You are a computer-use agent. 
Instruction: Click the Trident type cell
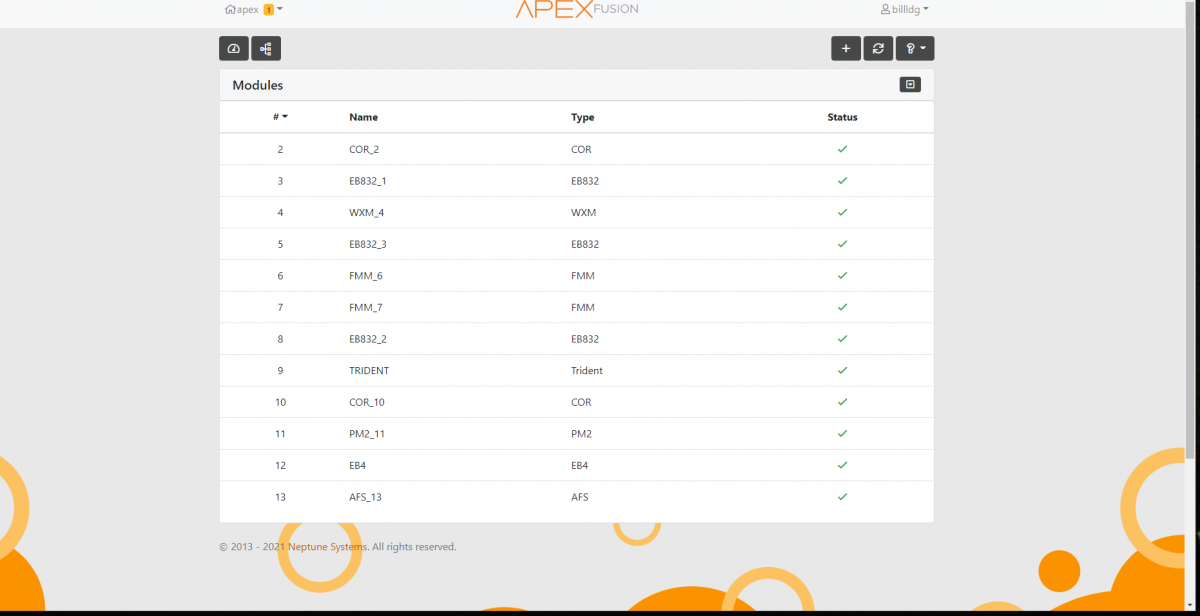pyautogui.click(x=587, y=370)
